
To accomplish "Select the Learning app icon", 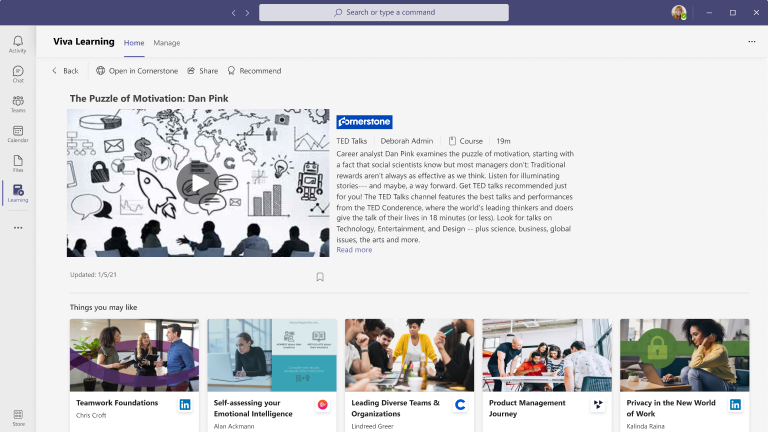I will (x=18, y=193).
